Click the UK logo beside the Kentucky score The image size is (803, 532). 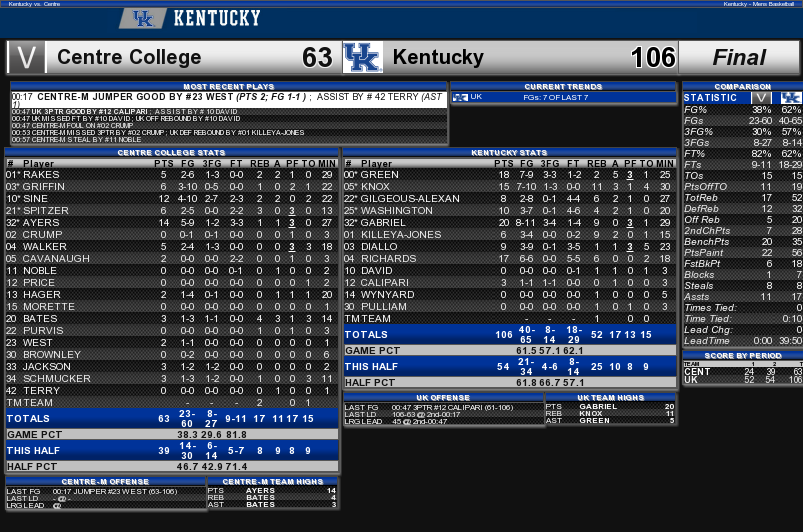[363, 57]
